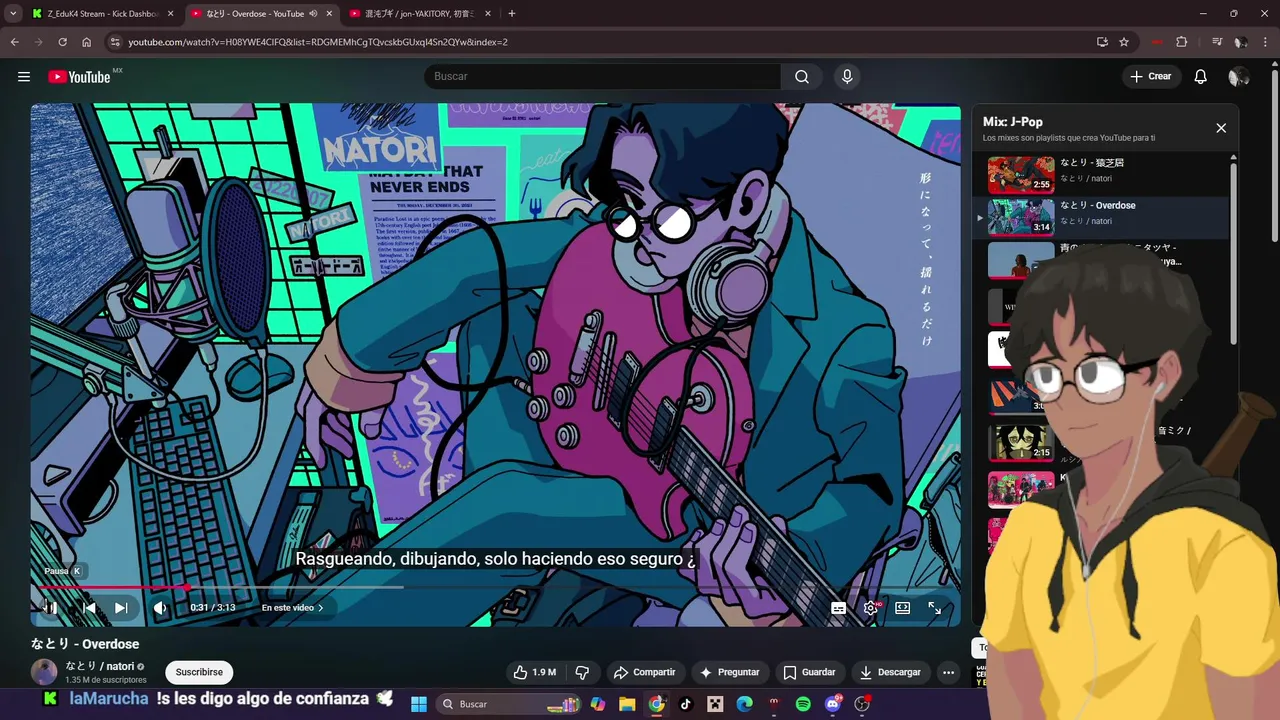Click the Preguntar button
This screenshot has width=1280, height=720.
tap(730, 673)
